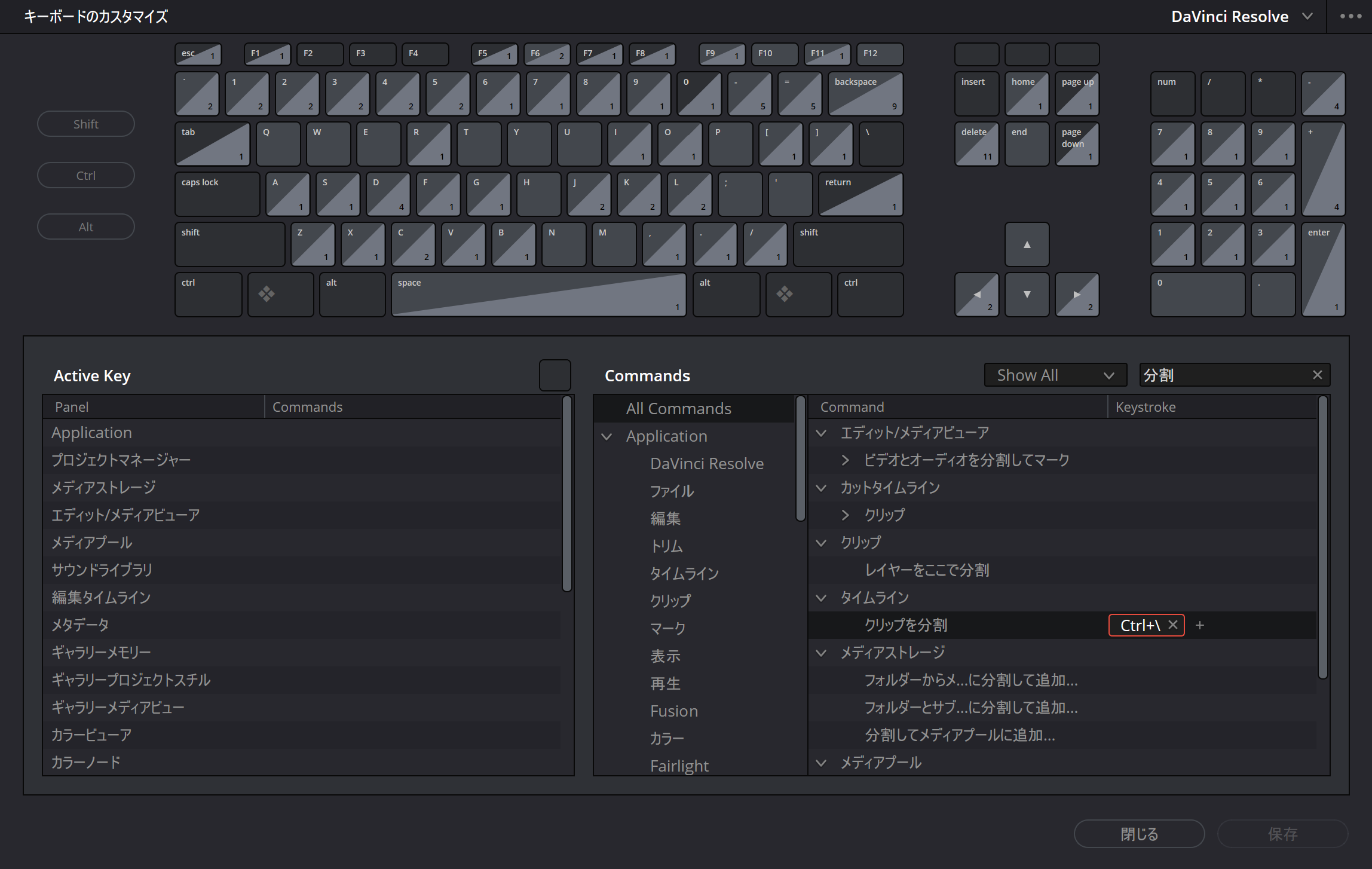Collapse the Application tree group
Image resolution: width=1372 pixels, height=869 pixels.
coord(607,436)
